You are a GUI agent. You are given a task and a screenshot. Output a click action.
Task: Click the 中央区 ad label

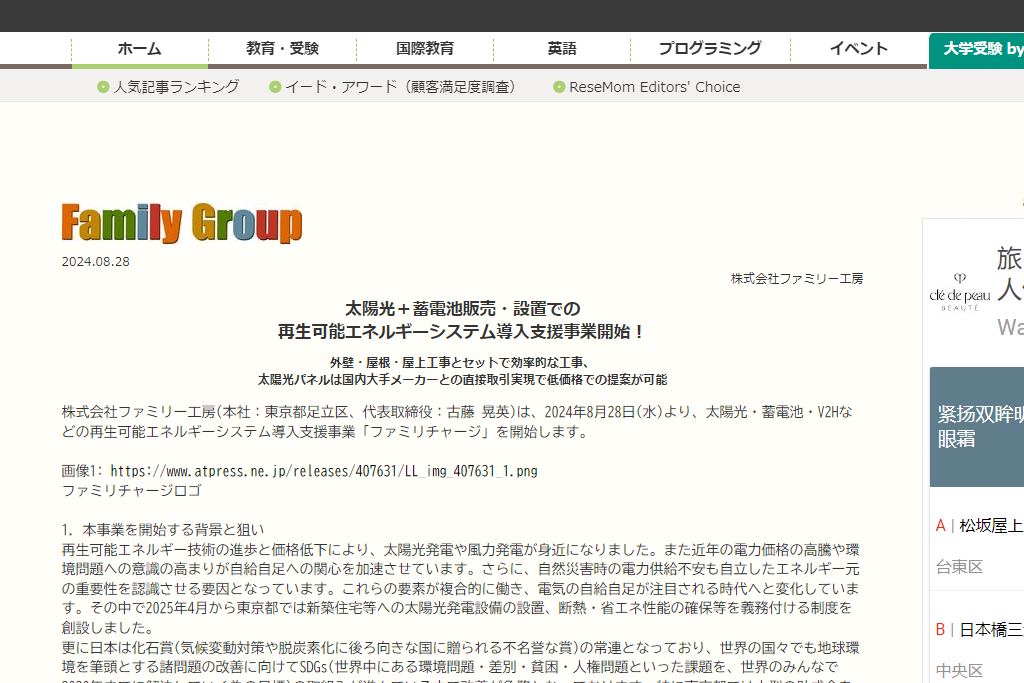click(959, 671)
